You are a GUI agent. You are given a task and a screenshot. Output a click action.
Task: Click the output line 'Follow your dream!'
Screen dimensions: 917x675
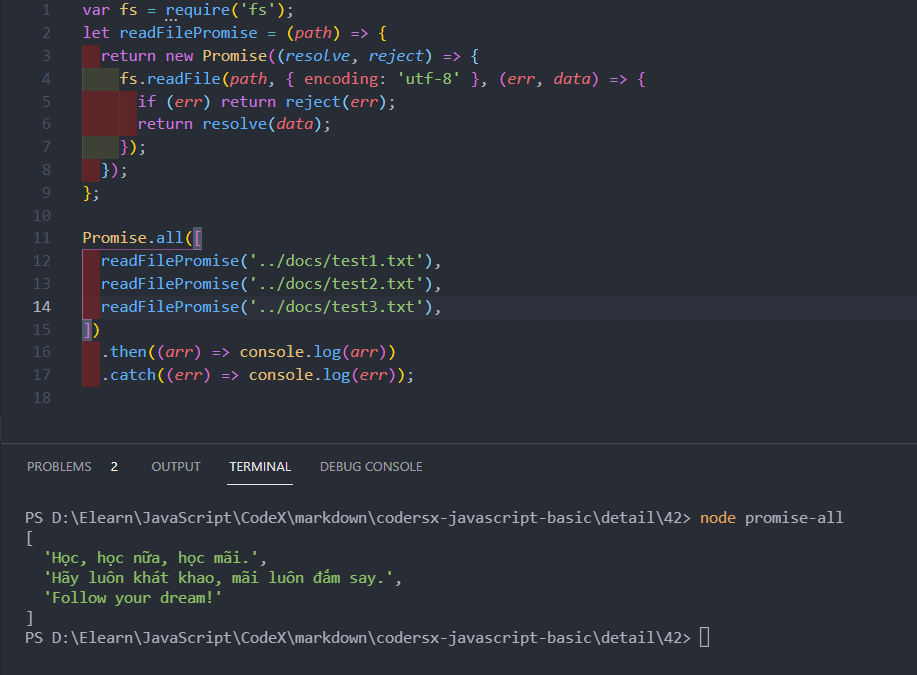click(x=134, y=597)
